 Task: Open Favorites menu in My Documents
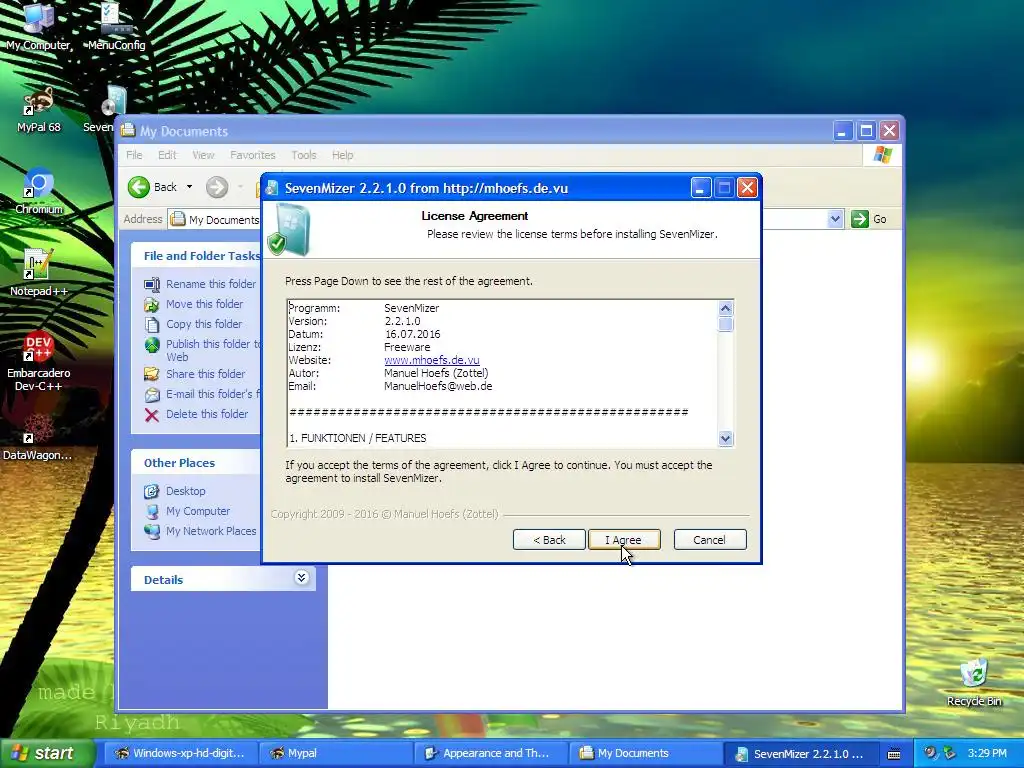[x=253, y=155]
